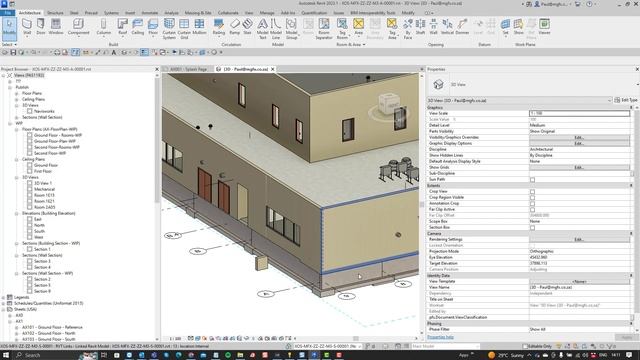Collapse the Elevations (Building Elevation) node
Viewport: 640px width, 360px height.
tap(17, 213)
